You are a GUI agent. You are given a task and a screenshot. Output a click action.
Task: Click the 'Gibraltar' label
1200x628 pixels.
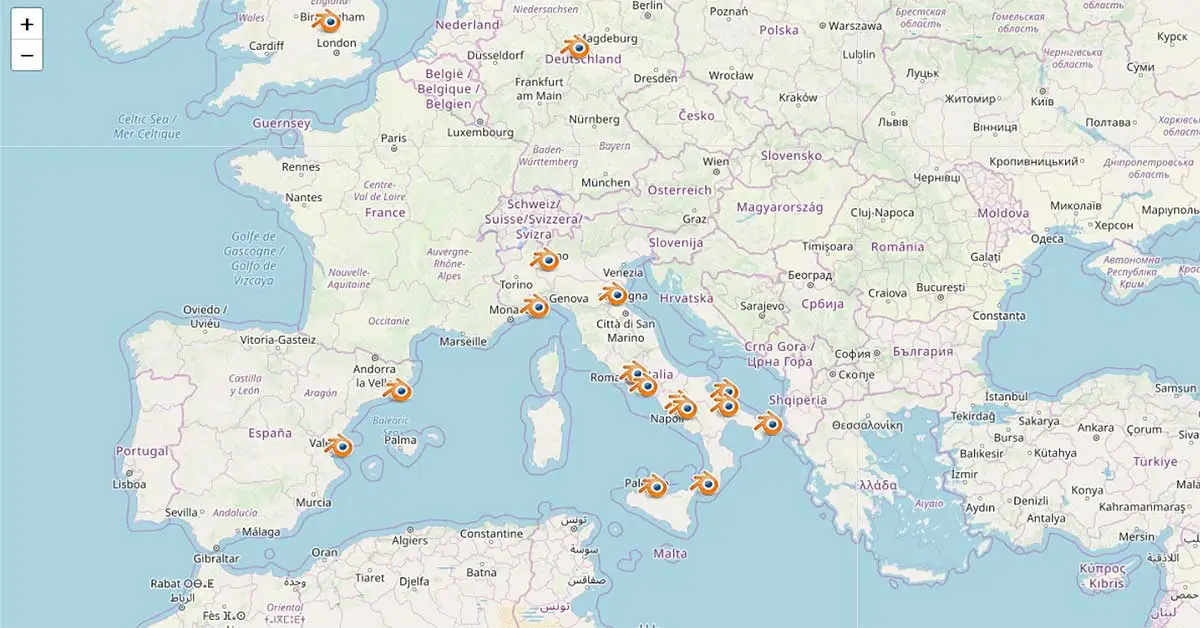point(216,558)
